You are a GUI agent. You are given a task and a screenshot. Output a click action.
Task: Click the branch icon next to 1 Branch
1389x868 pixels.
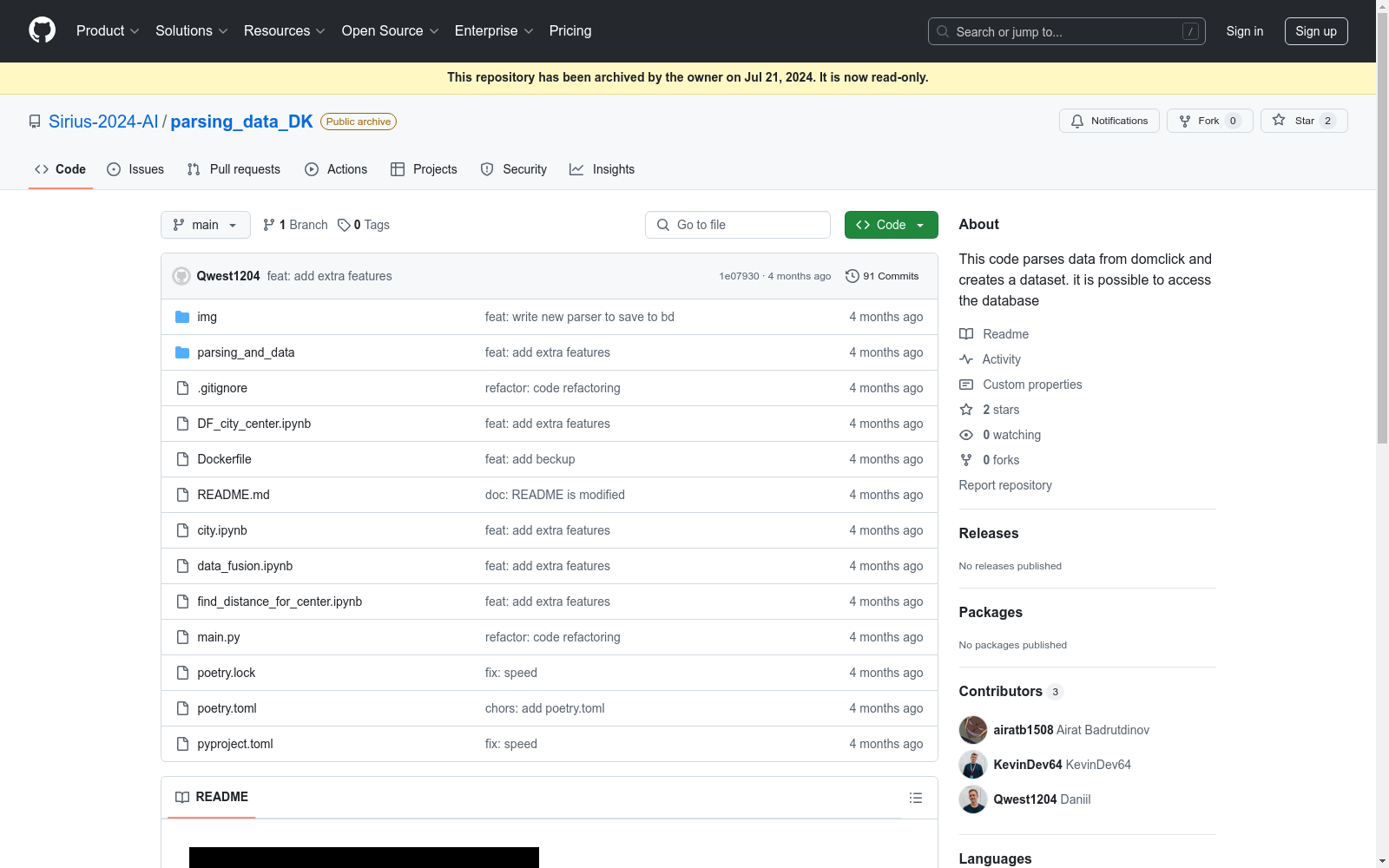269,225
